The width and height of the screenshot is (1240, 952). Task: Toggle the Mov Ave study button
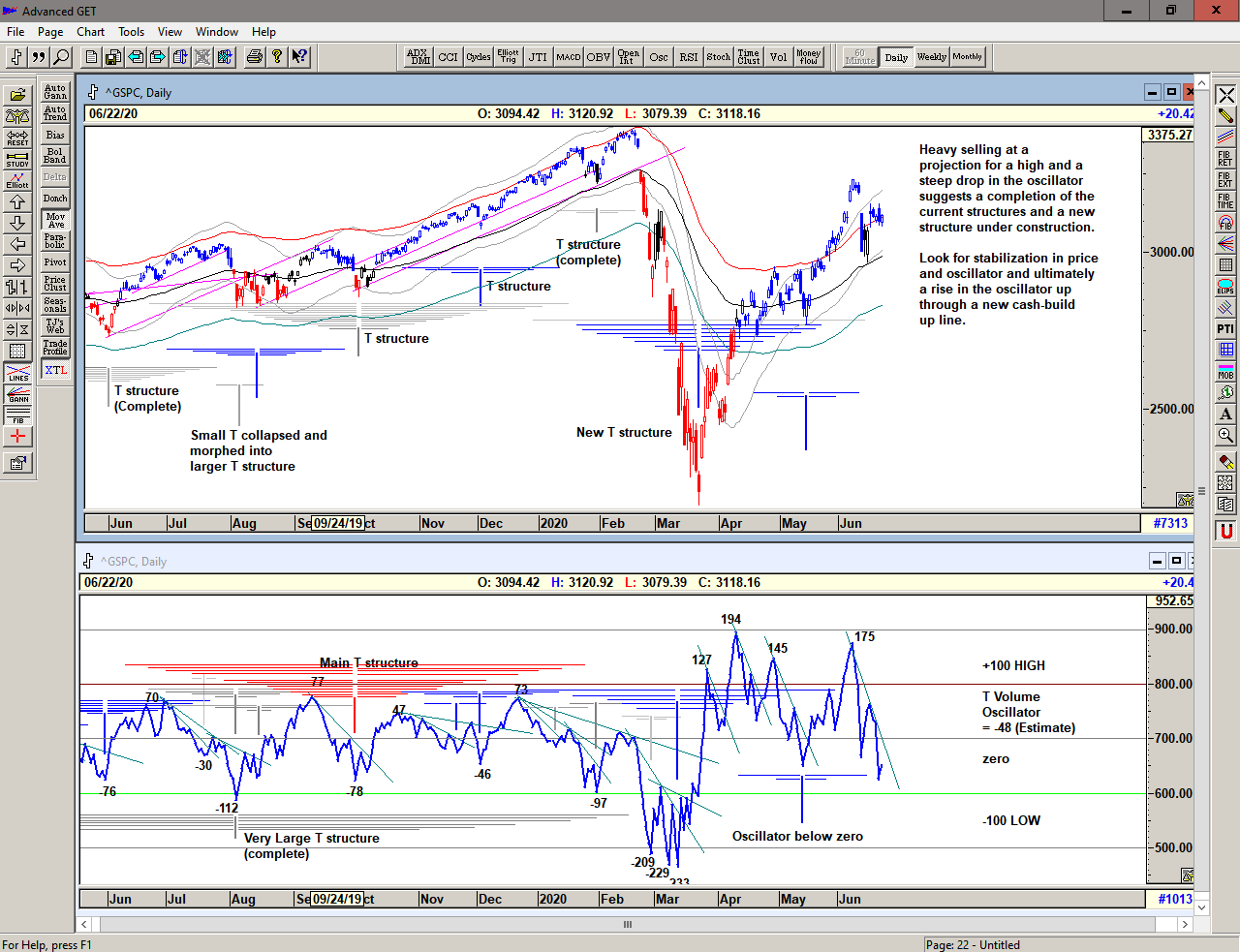[x=55, y=220]
